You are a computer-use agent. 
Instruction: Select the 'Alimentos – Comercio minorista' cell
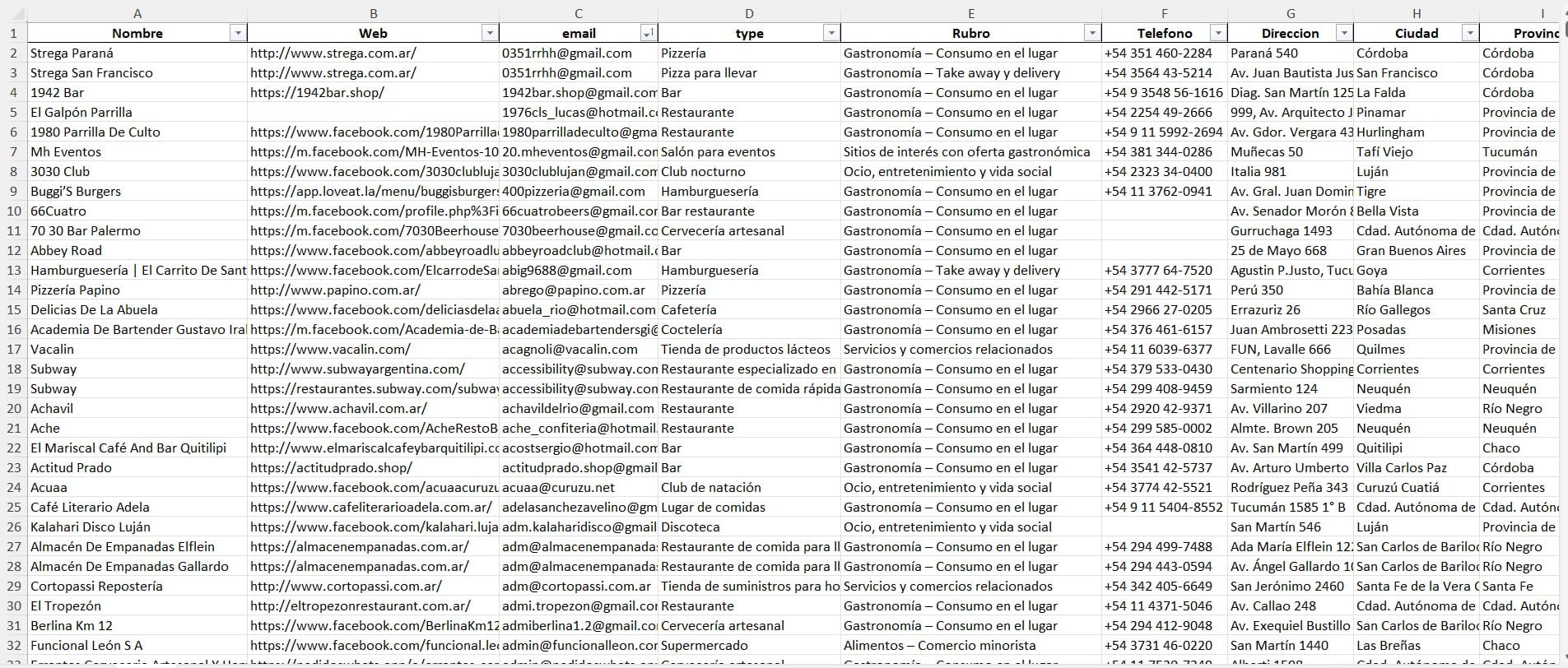pos(971,645)
